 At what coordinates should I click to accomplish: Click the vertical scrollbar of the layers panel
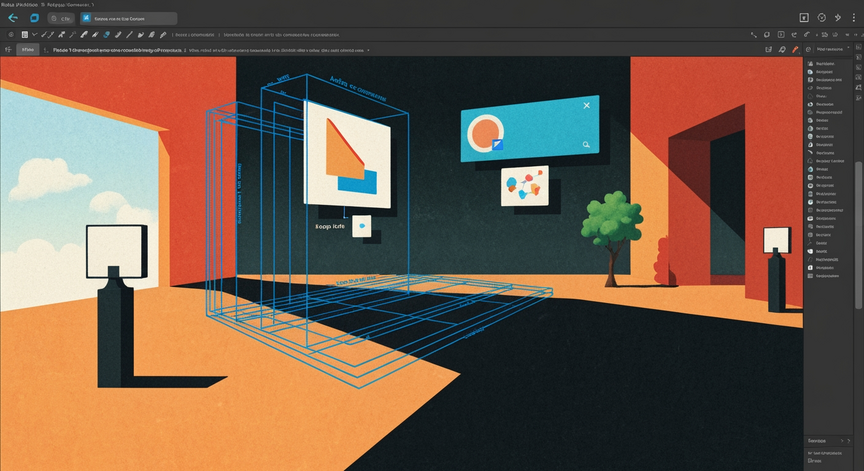858,235
